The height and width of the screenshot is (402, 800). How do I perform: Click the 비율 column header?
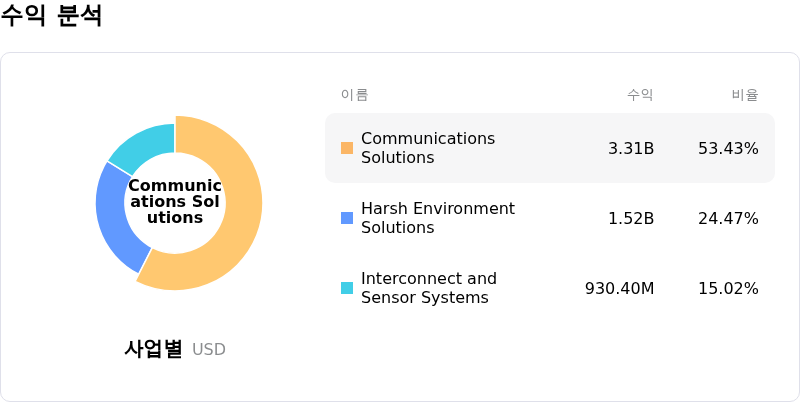coord(745,95)
